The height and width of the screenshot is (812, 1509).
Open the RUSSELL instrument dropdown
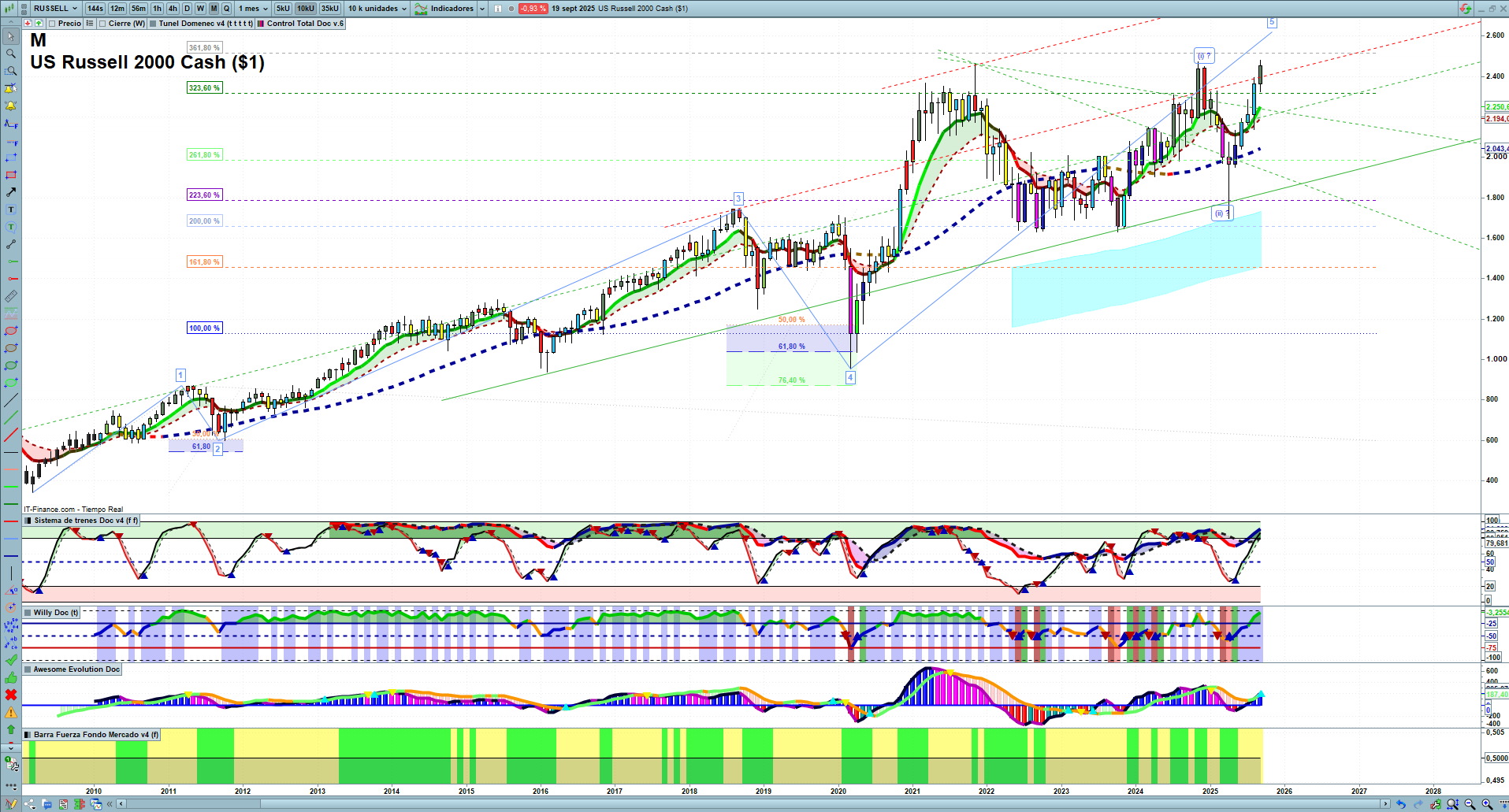[55, 9]
